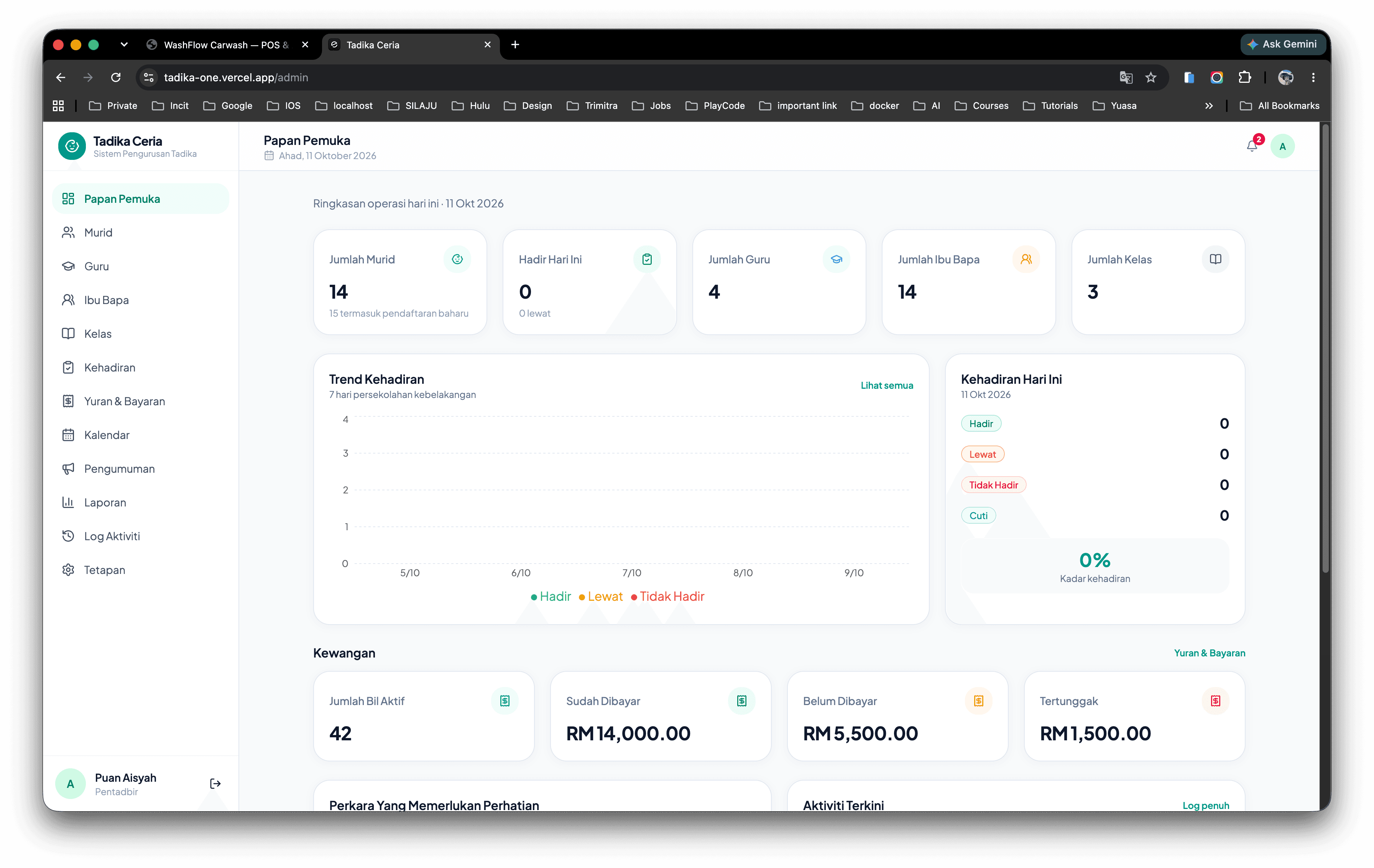Viewport: 1374px width, 868px height.
Task: Open the browser extensions puzzle icon
Action: (x=1244, y=77)
